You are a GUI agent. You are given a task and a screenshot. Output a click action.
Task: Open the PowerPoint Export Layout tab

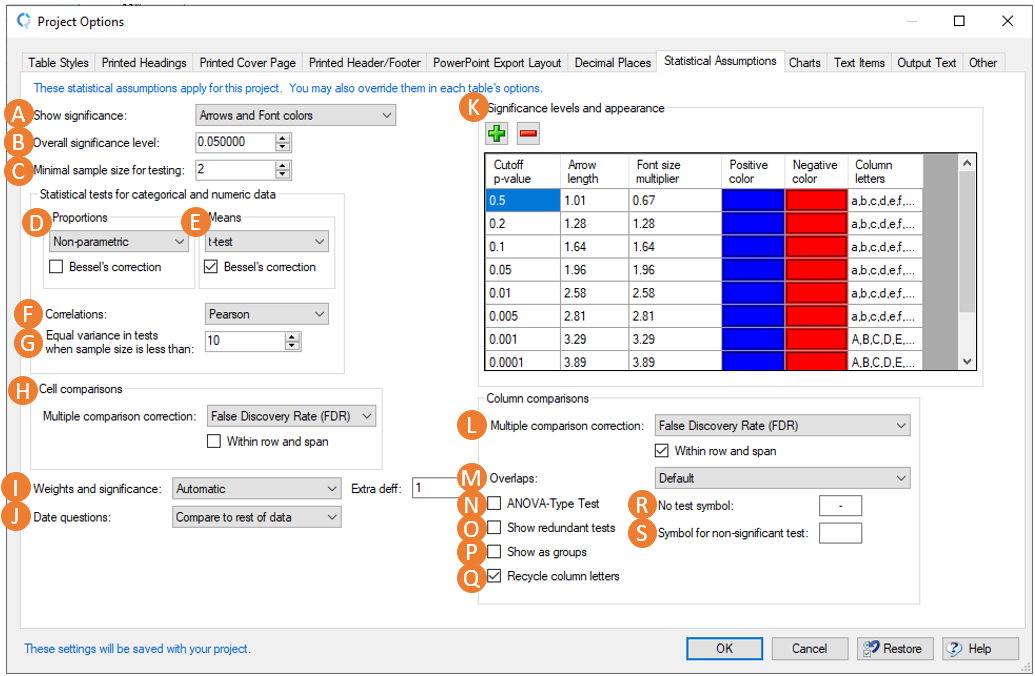[x=496, y=63]
